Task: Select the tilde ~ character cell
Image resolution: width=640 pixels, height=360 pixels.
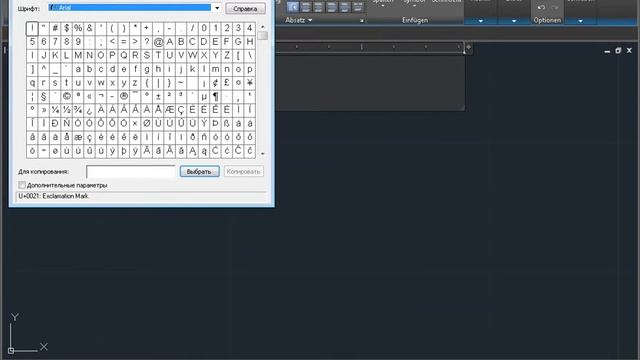Action: (181, 82)
